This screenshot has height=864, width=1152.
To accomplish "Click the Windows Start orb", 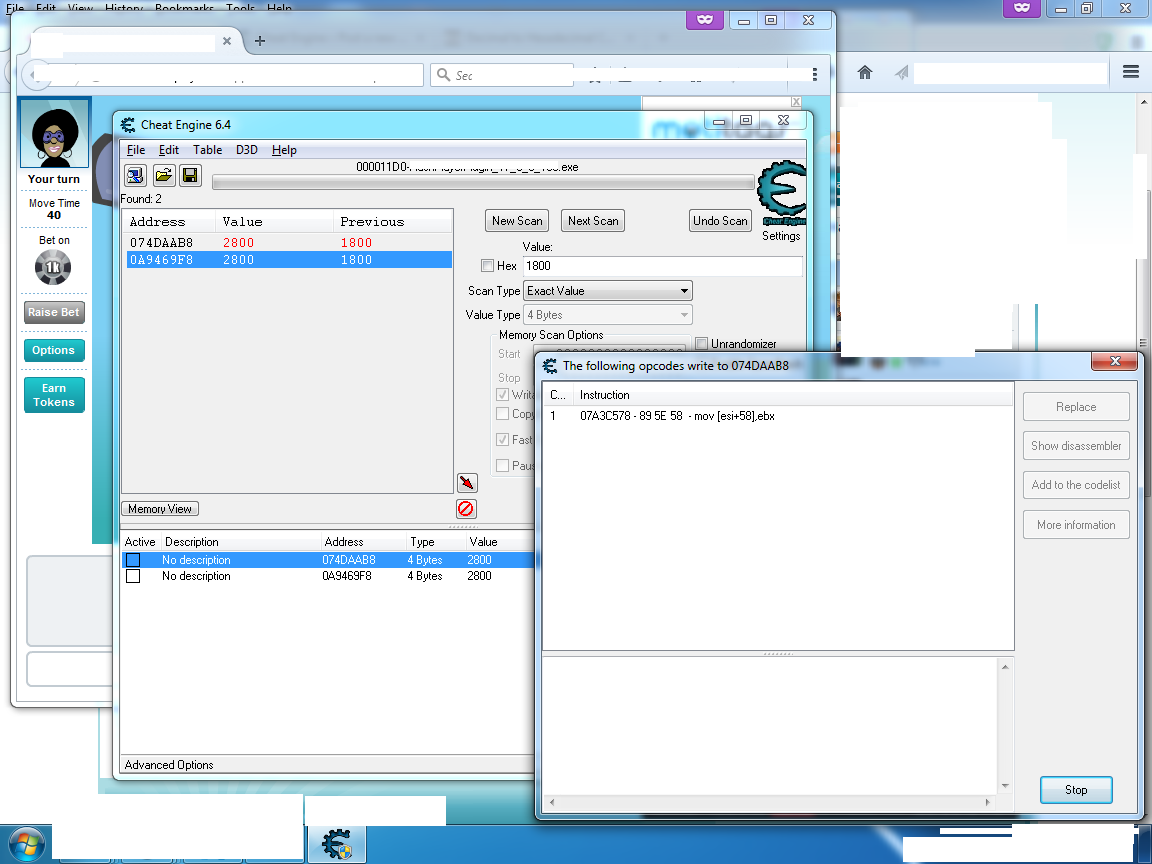I will pyautogui.click(x=25, y=843).
